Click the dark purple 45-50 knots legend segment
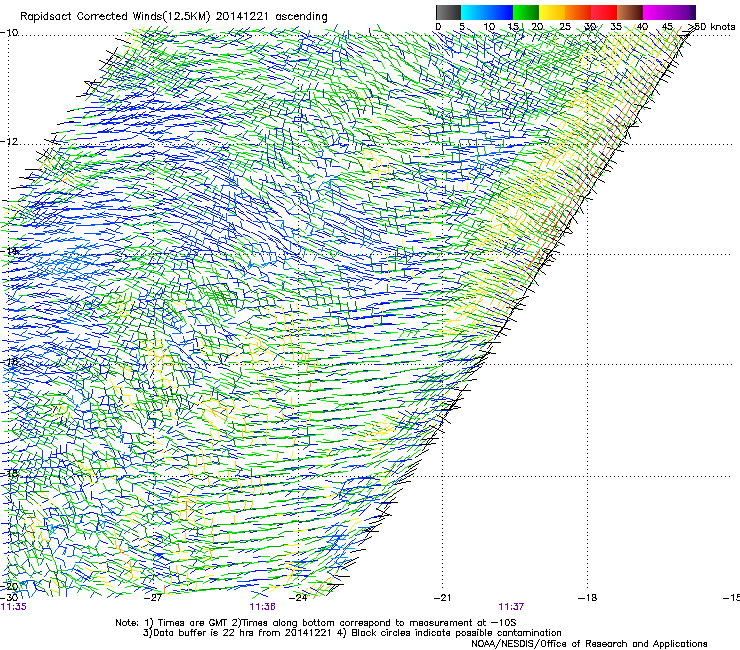Image resolution: width=740 pixels, height=650 pixels. (682, 12)
